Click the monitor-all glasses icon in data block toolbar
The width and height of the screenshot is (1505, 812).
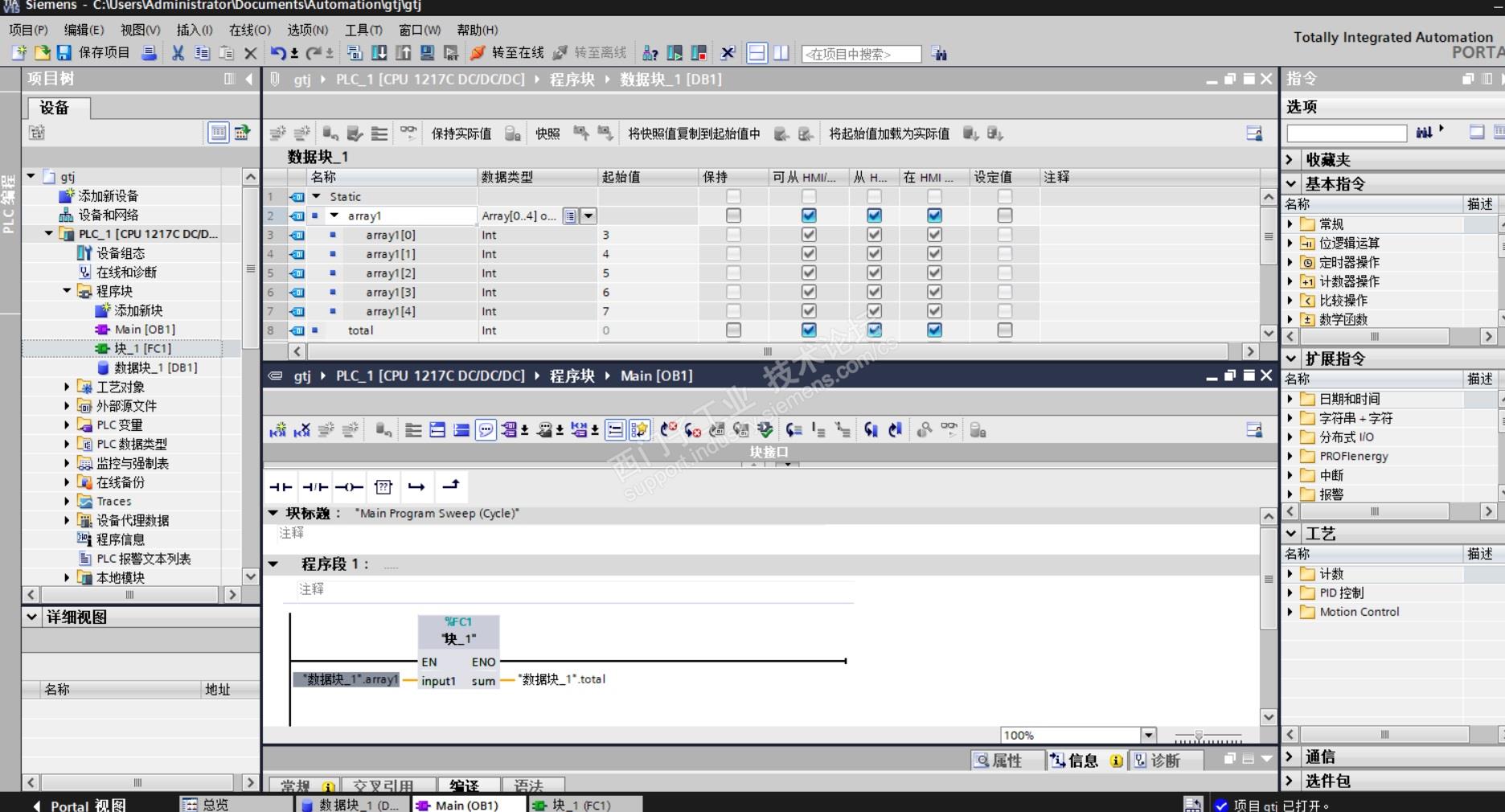click(409, 133)
